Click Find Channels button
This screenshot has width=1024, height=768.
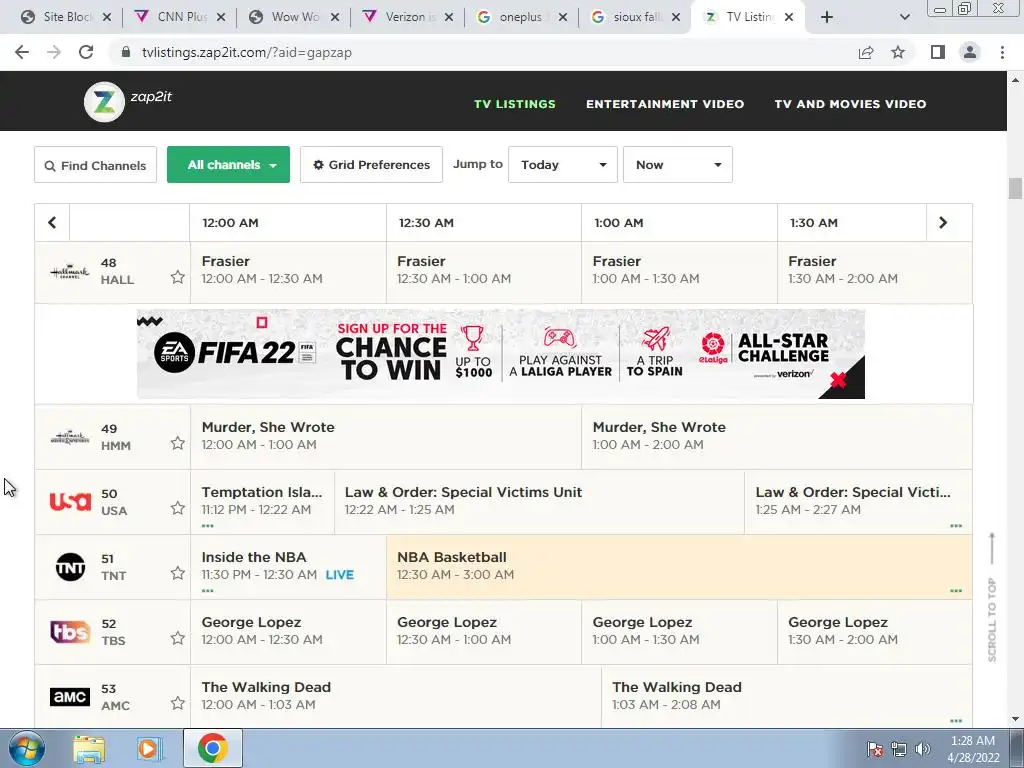pos(95,165)
